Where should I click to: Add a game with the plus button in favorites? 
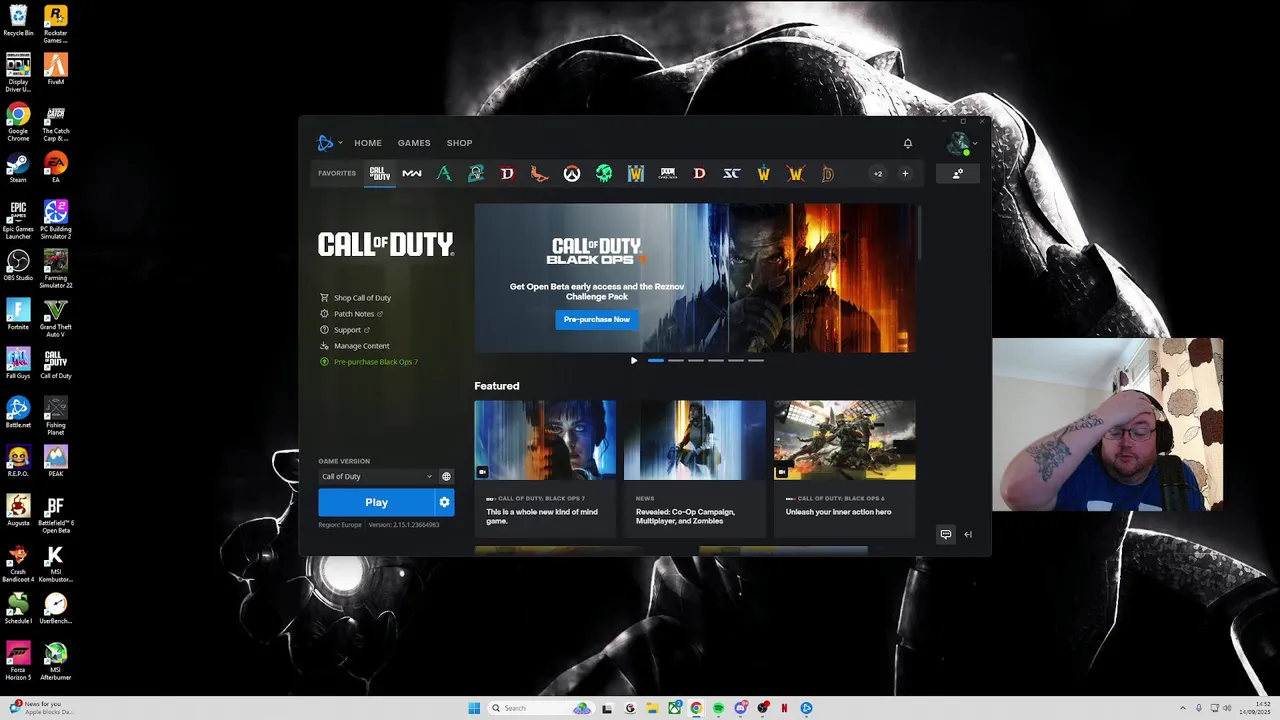tap(905, 174)
